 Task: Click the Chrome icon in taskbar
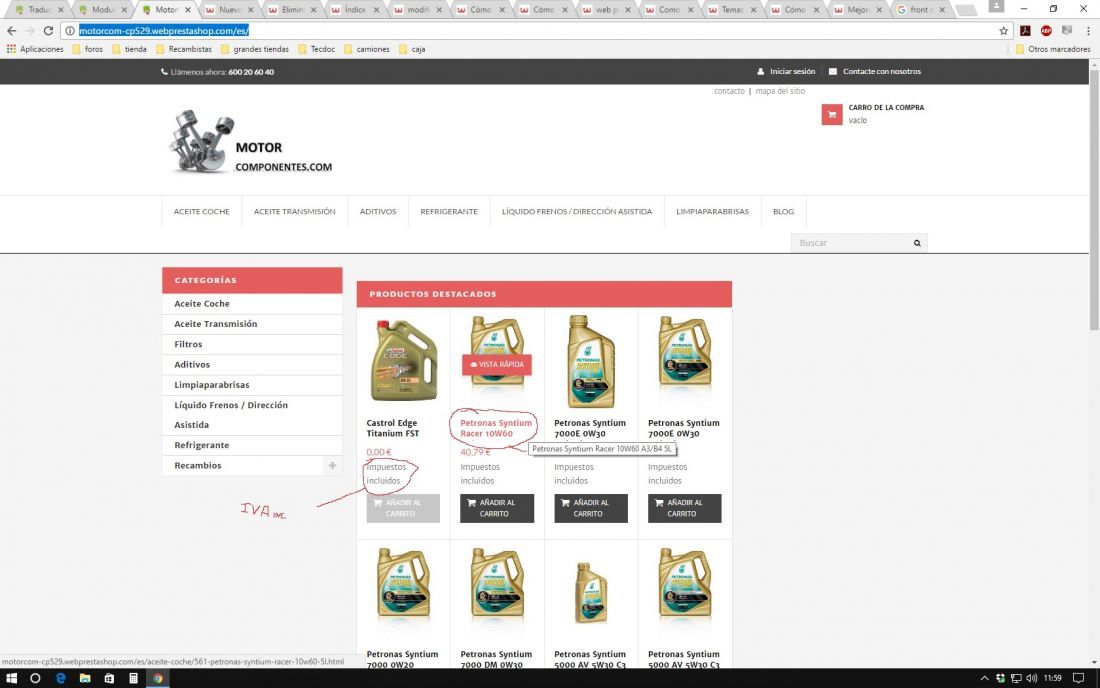(158, 678)
